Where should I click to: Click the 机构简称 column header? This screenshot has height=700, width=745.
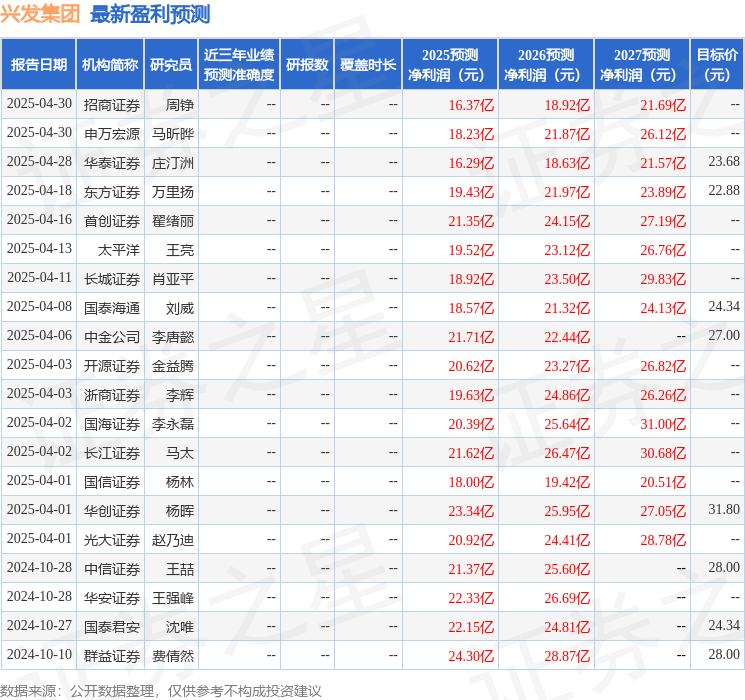click(x=110, y=64)
